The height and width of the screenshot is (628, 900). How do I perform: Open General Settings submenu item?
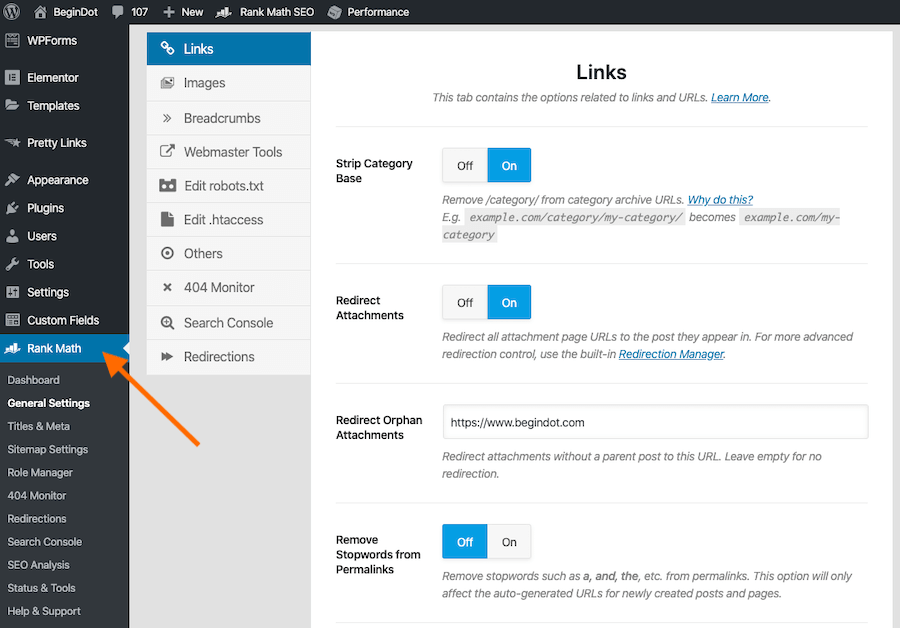48,403
